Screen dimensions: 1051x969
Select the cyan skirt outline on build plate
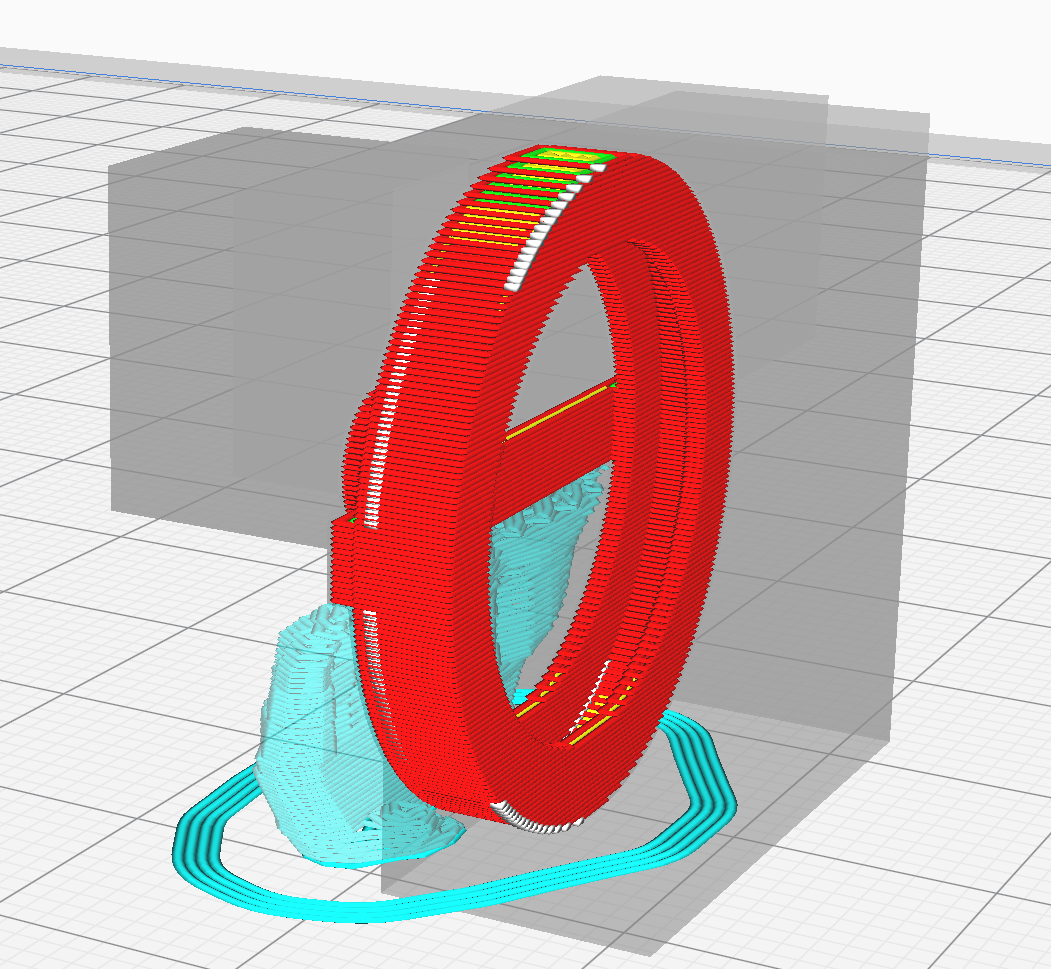(x=400, y=905)
